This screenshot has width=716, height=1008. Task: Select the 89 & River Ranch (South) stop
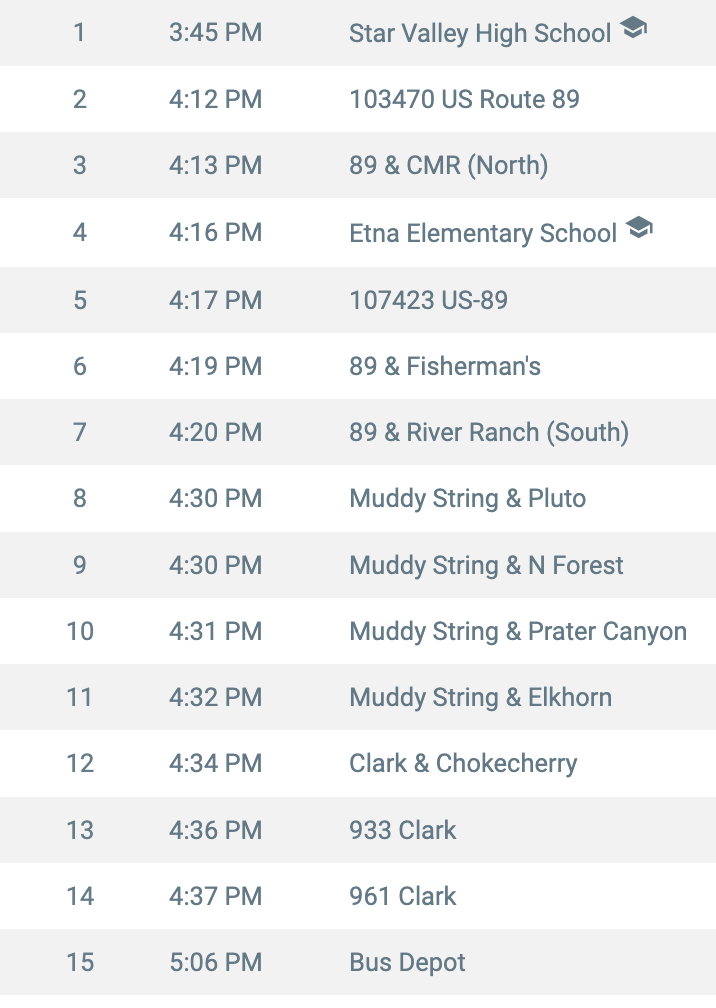[489, 433]
